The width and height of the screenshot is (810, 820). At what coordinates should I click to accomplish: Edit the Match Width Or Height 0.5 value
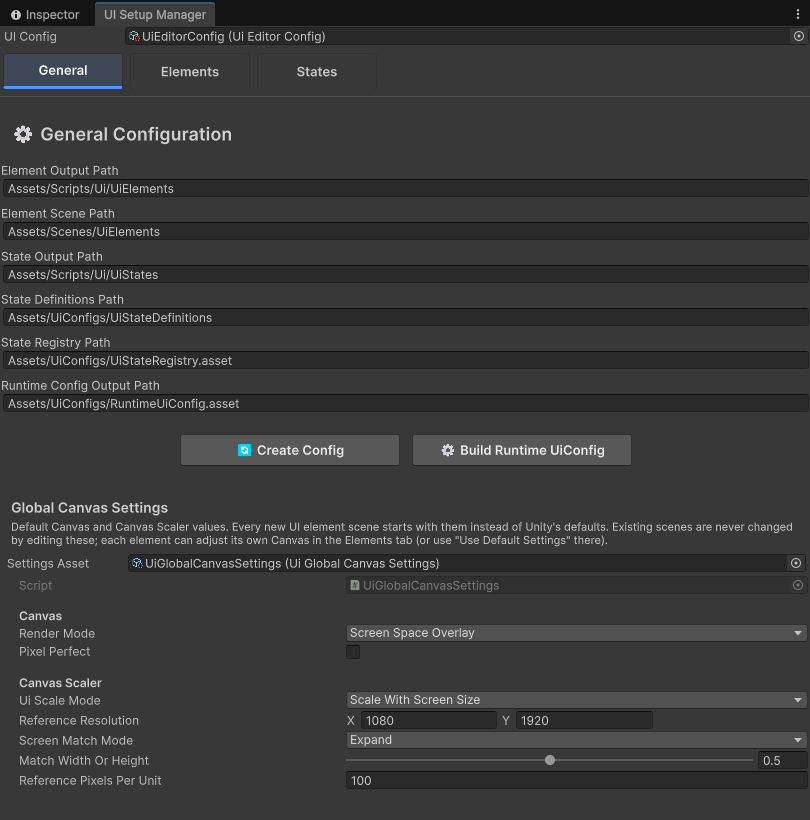[x=782, y=760]
